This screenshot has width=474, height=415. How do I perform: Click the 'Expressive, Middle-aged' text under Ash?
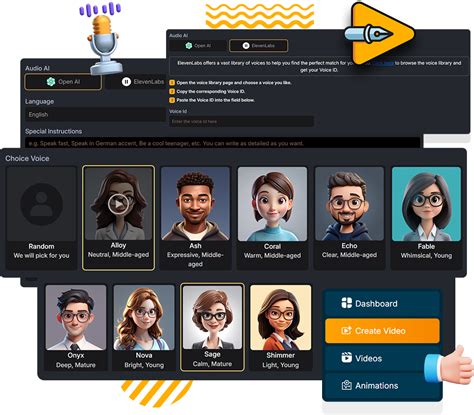coord(195,259)
